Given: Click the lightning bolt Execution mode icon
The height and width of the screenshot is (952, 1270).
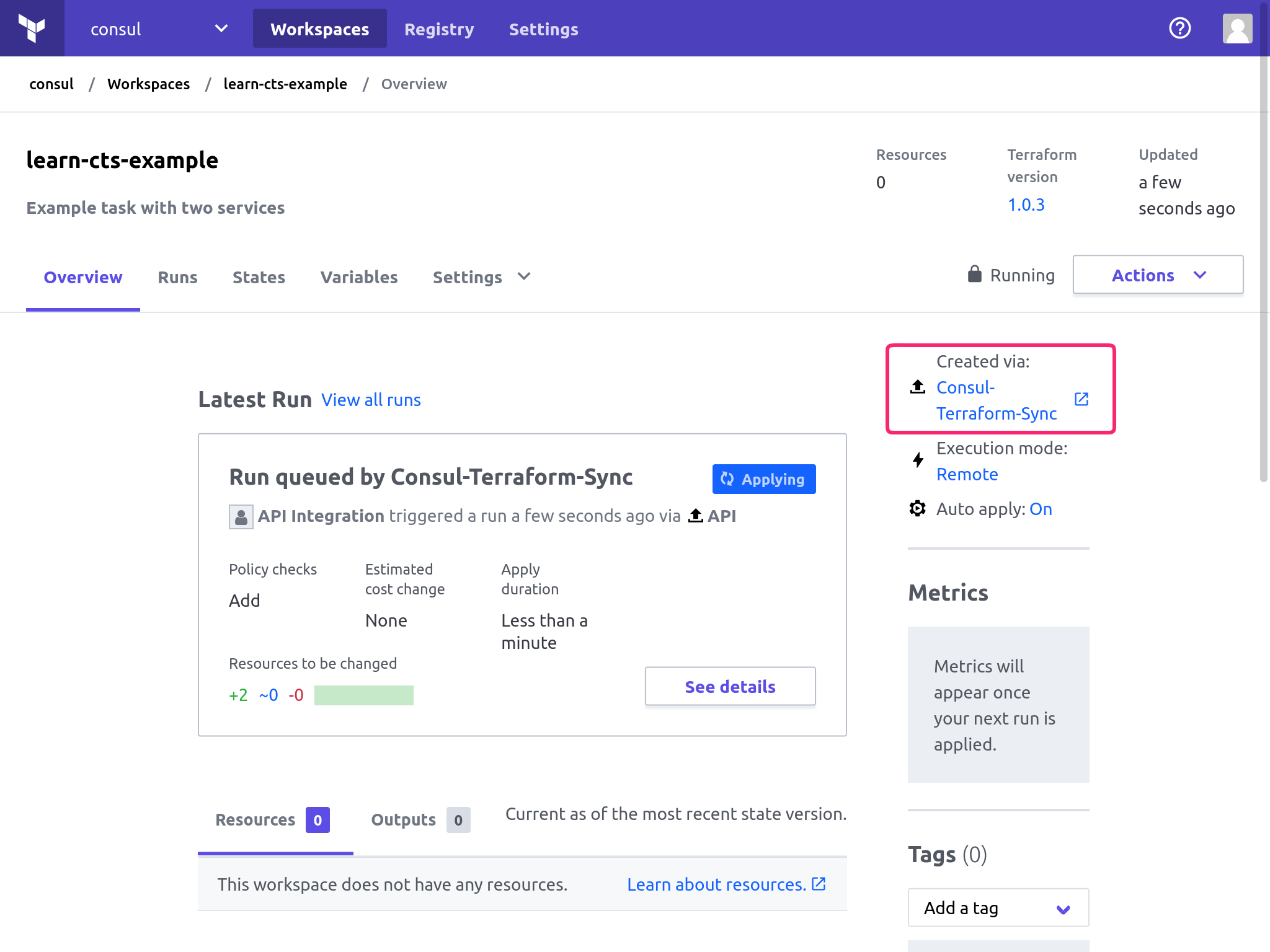Looking at the screenshot, I should click(x=918, y=460).
